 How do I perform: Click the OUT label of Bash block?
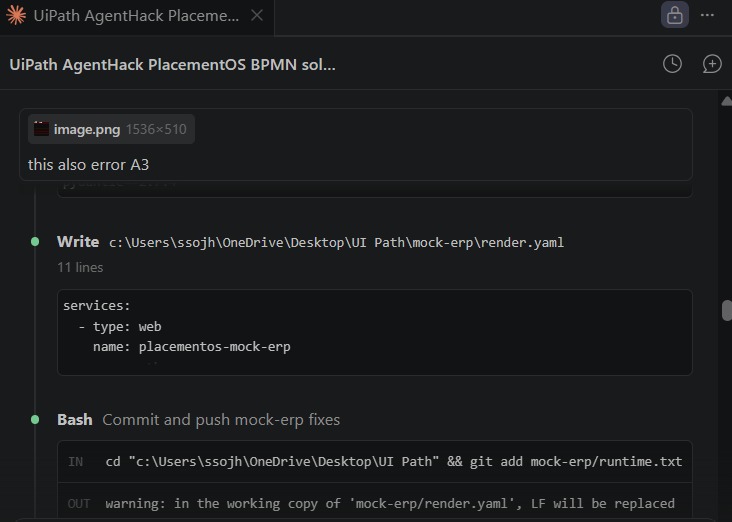(x=78, y=504)
